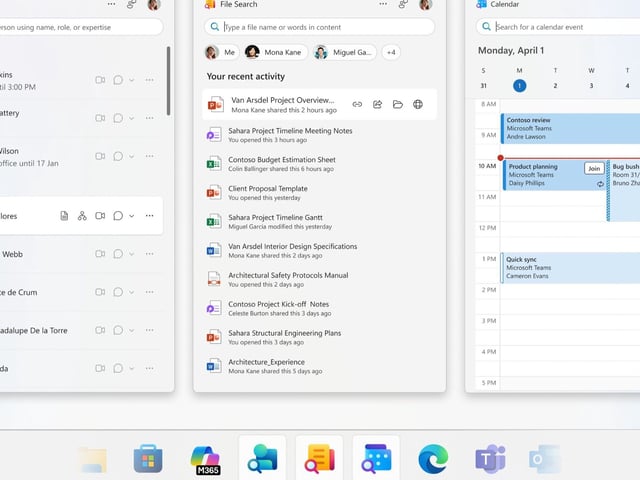Open the File Search people icon beside ellipsis
This screenshot has width=640, height=480.
click(x=403, y=4)
